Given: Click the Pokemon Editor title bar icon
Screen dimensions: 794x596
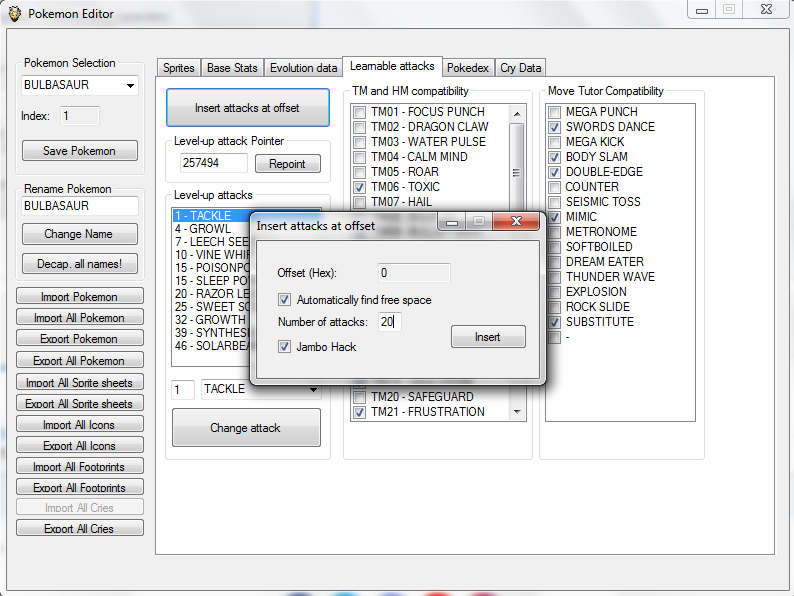Looking at the screenshot, I should click(x=14, y=14).
